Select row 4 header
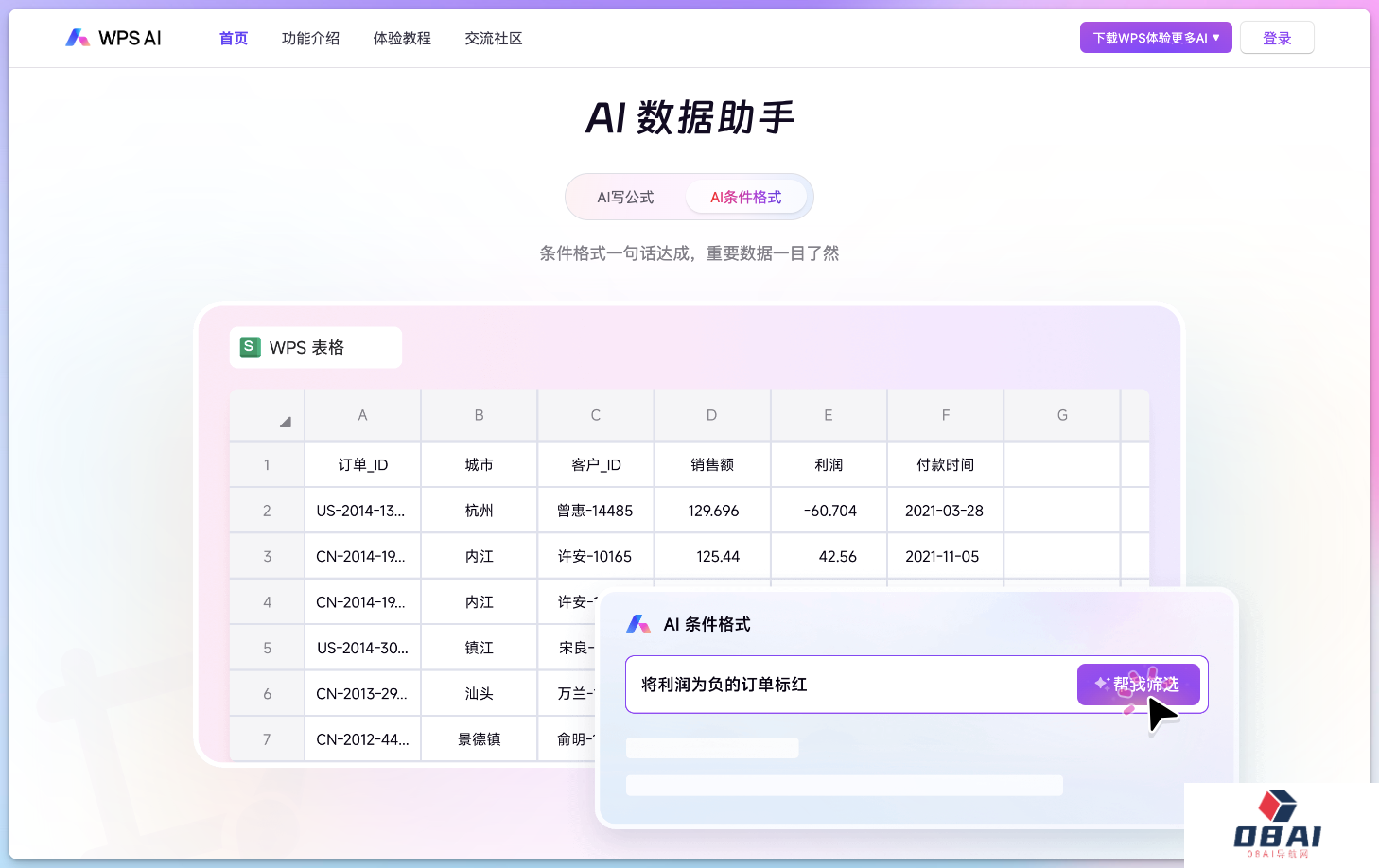The height and width of the screenshot is (868, 1379). click(267, 601)
